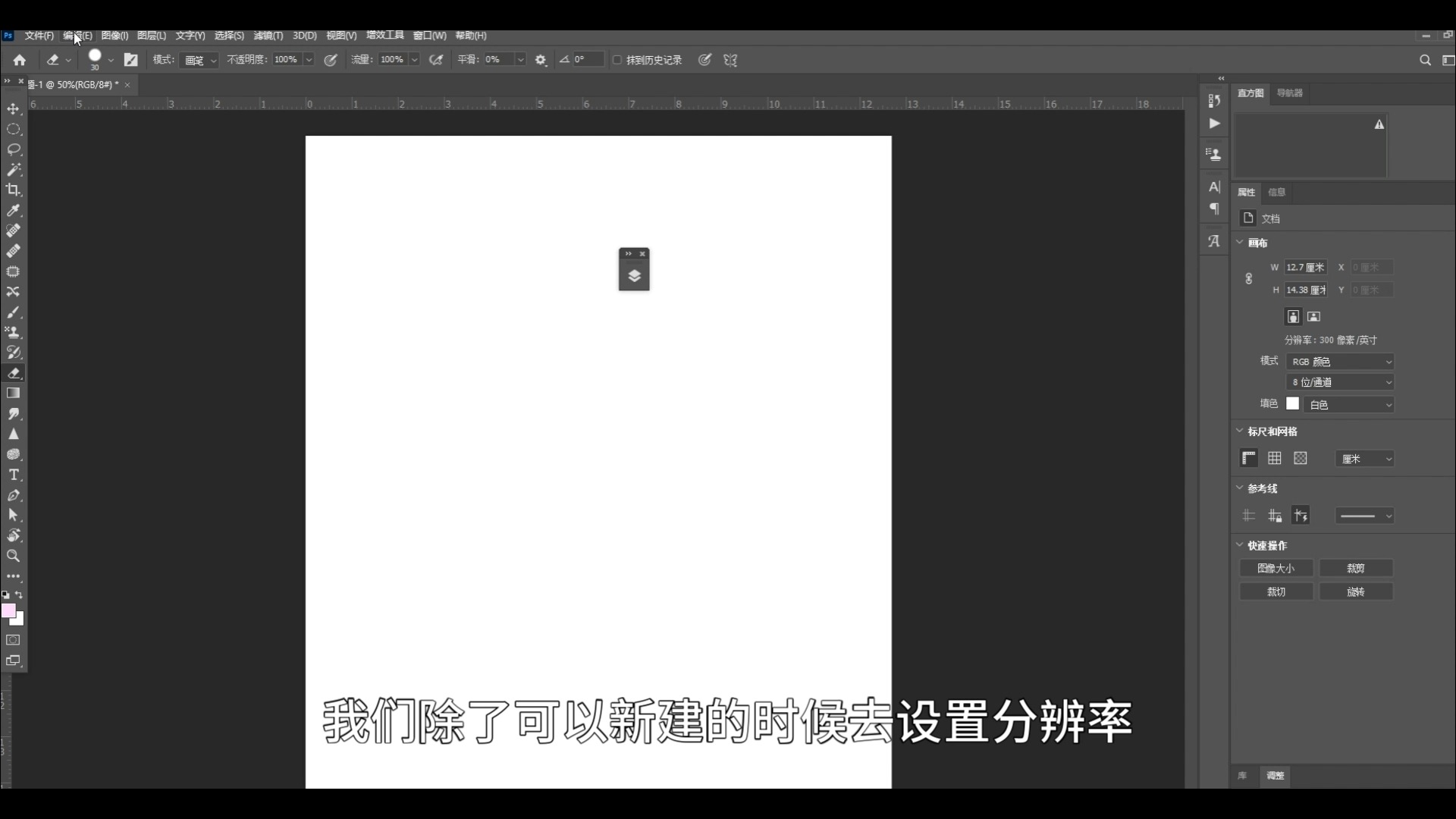The width and height of the screenshot is (1456, 819).
Task: Enable the Erase to History checkbox
Action: [617, 60]
